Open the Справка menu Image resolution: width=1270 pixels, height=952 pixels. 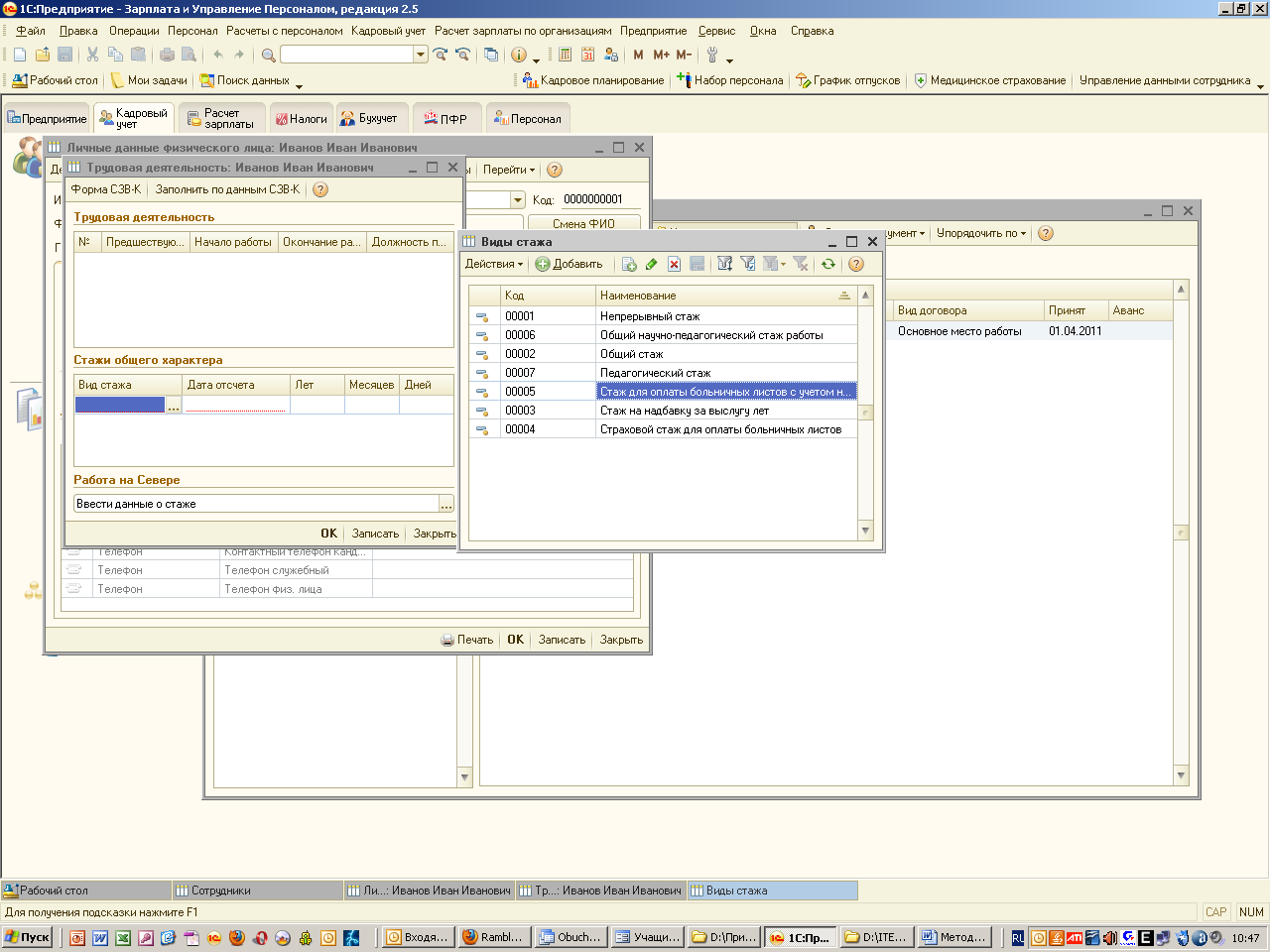pyautogui.click(x=812, y=31)
